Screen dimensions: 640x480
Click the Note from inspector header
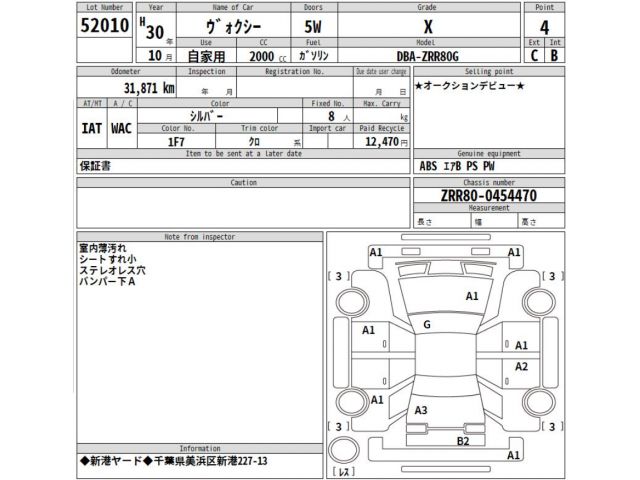tap(200, 237)
